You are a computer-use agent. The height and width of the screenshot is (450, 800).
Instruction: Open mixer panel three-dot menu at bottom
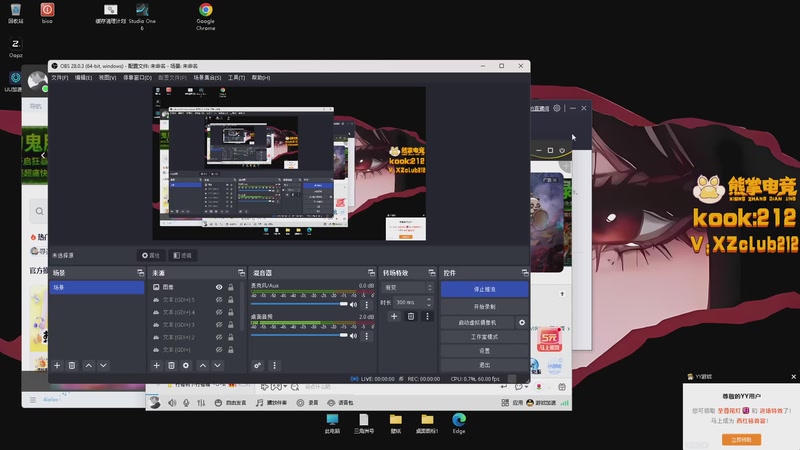(274, 365)
